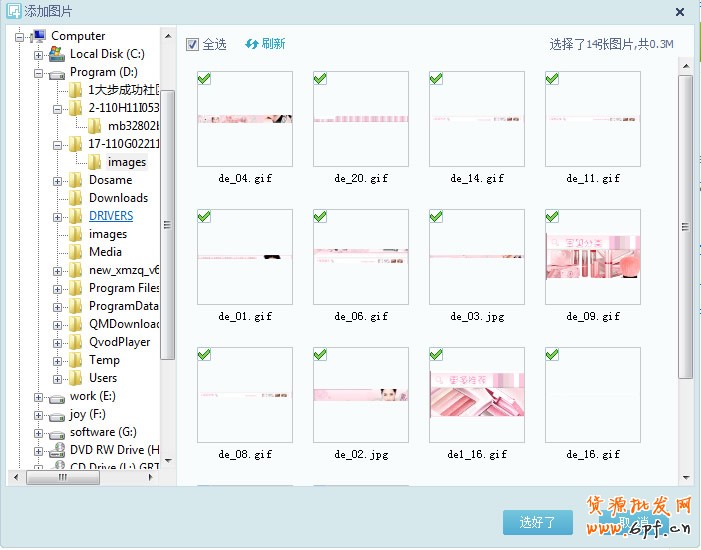Select the de1_16.gif thumbnail
This screenshot has height=550, width=701.
476,396
